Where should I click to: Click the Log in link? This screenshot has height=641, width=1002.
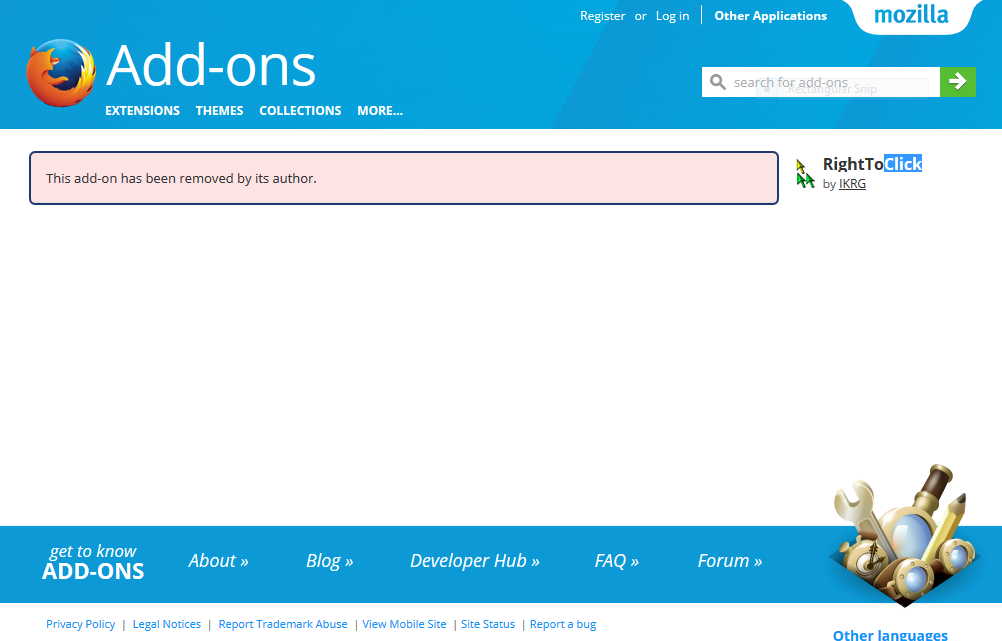coord(672,16)
